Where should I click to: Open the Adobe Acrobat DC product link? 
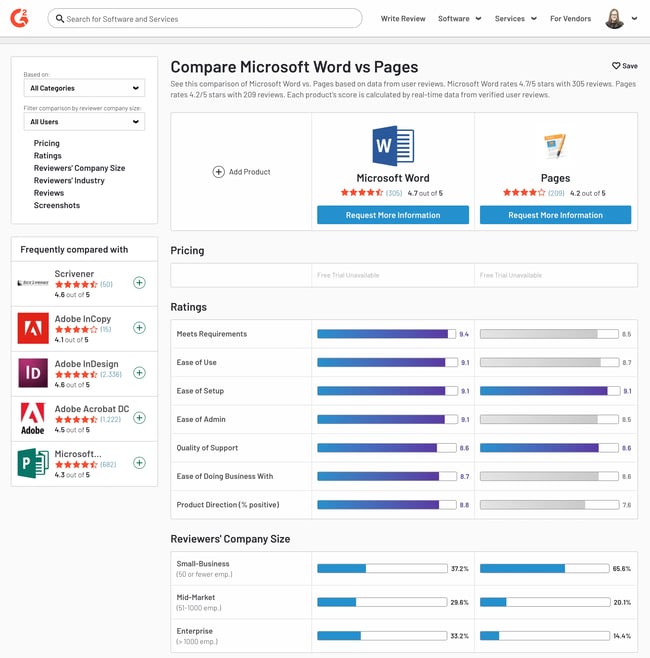point(91,409)
